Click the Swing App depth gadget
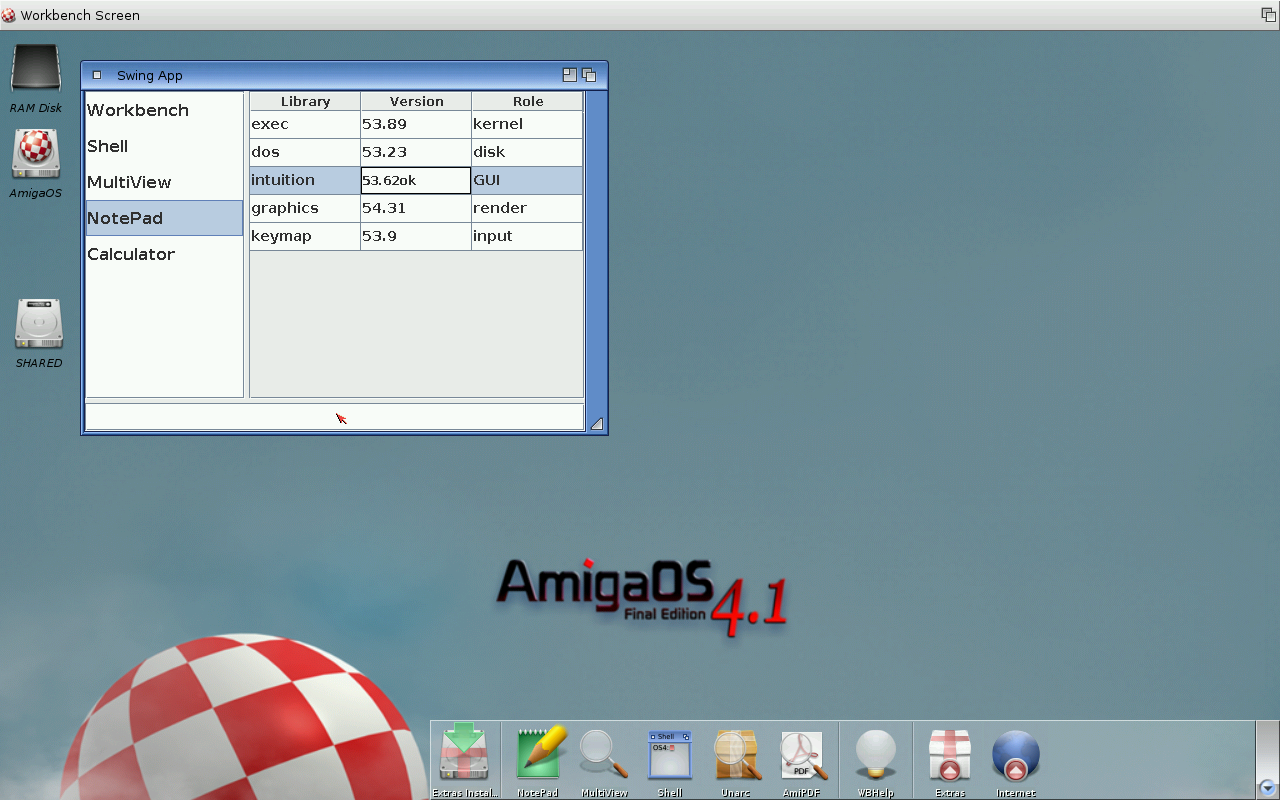Screen dimensions: 1280x800 [589, 75]
